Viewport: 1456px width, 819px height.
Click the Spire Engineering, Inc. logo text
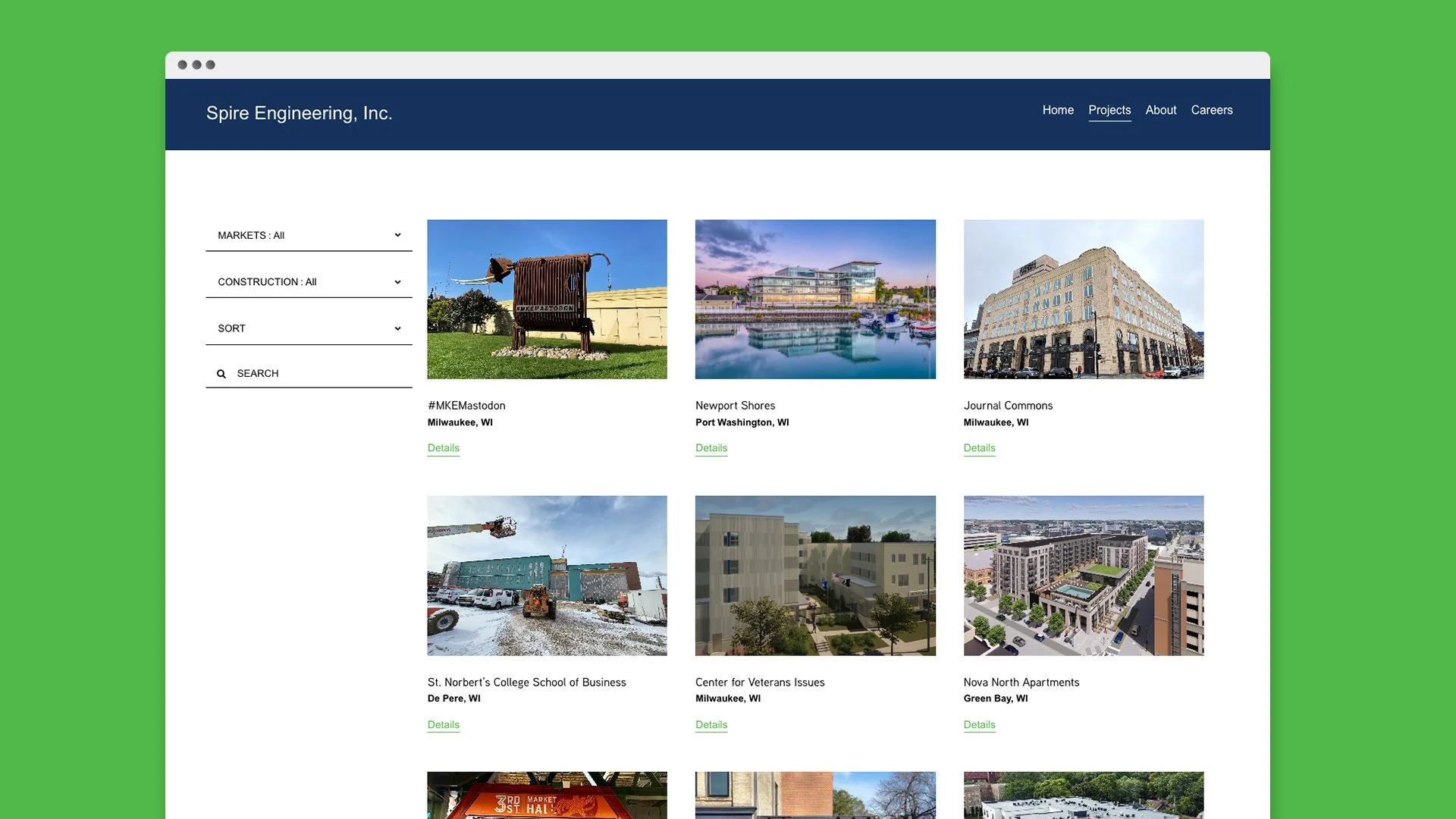(x=299, y=113)
